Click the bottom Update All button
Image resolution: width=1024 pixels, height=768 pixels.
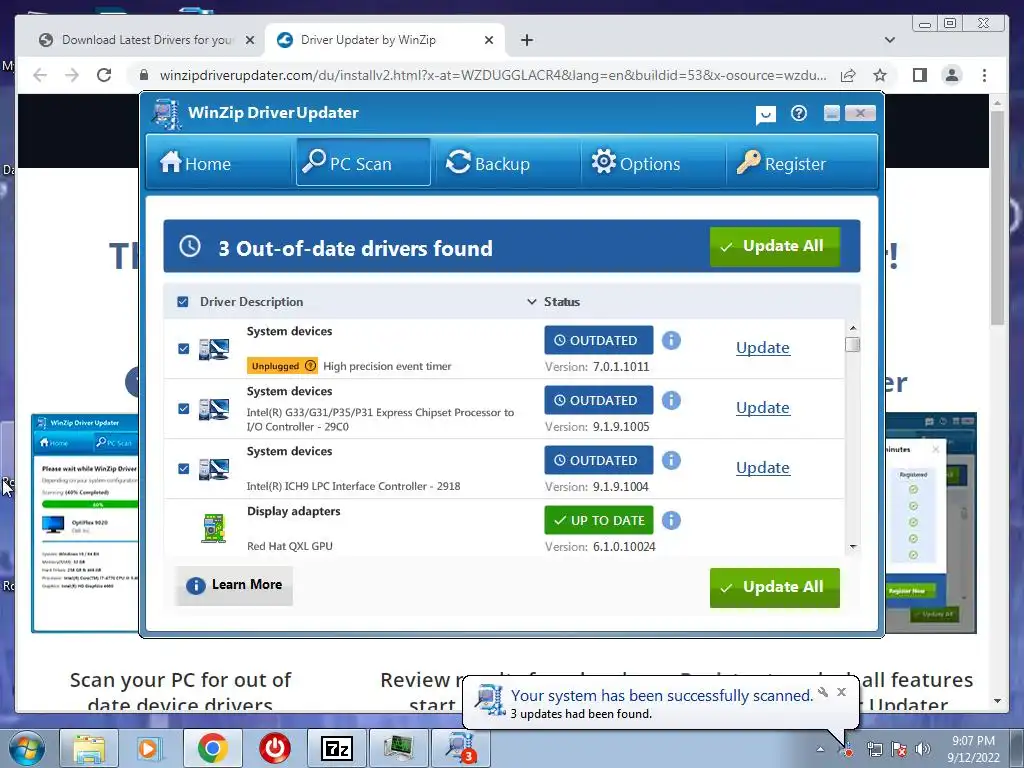pos(775,587)
